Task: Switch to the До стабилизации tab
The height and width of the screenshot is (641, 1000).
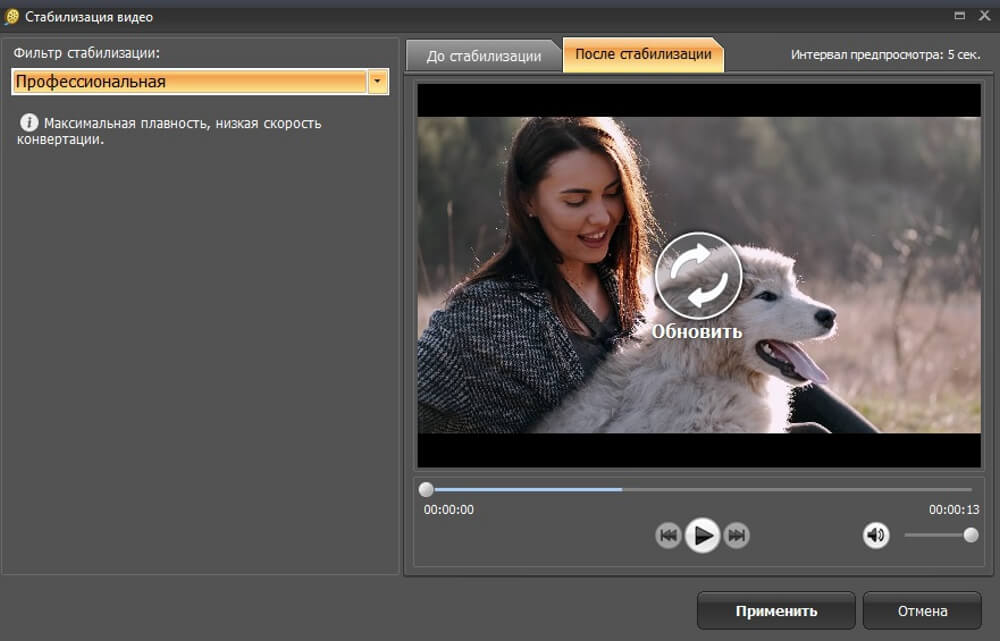Action: click(483, 56)
